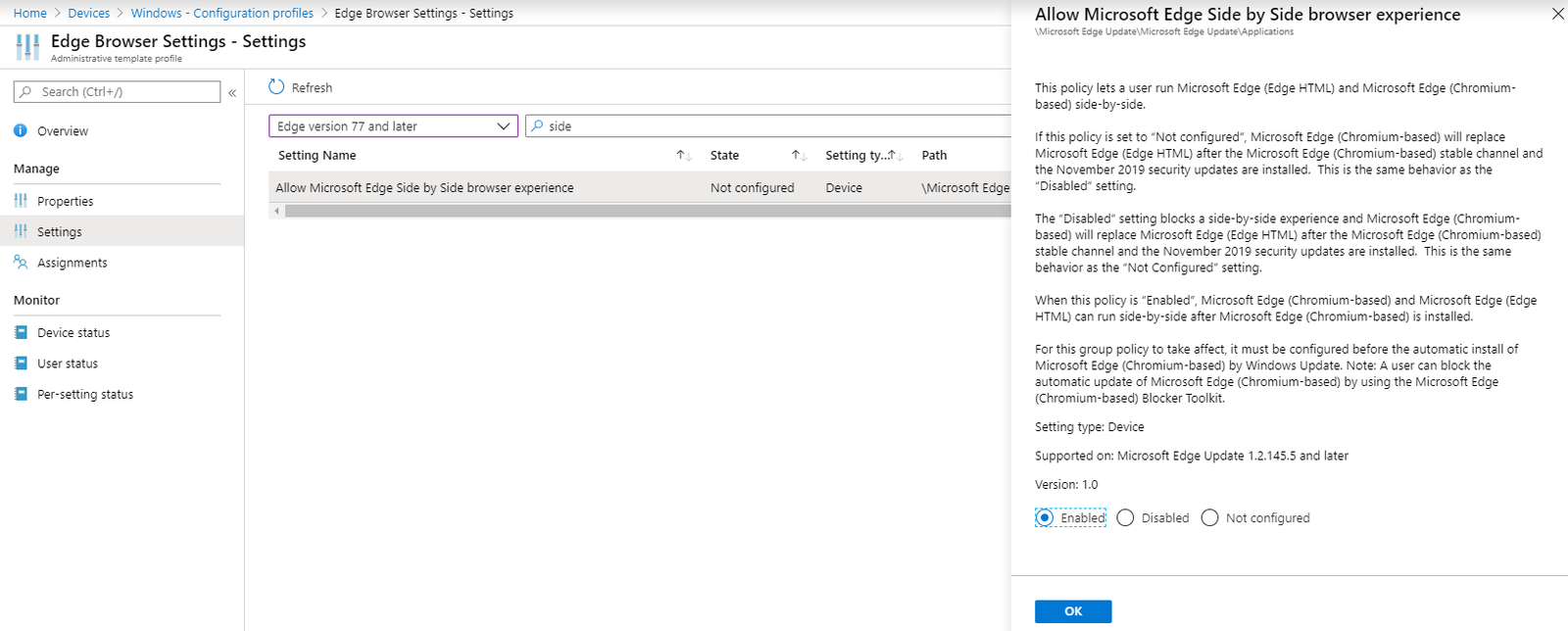Click the Refresh circular arrow icon
The height and width of the screenshot is (631, 1568).
click(276, 87)
